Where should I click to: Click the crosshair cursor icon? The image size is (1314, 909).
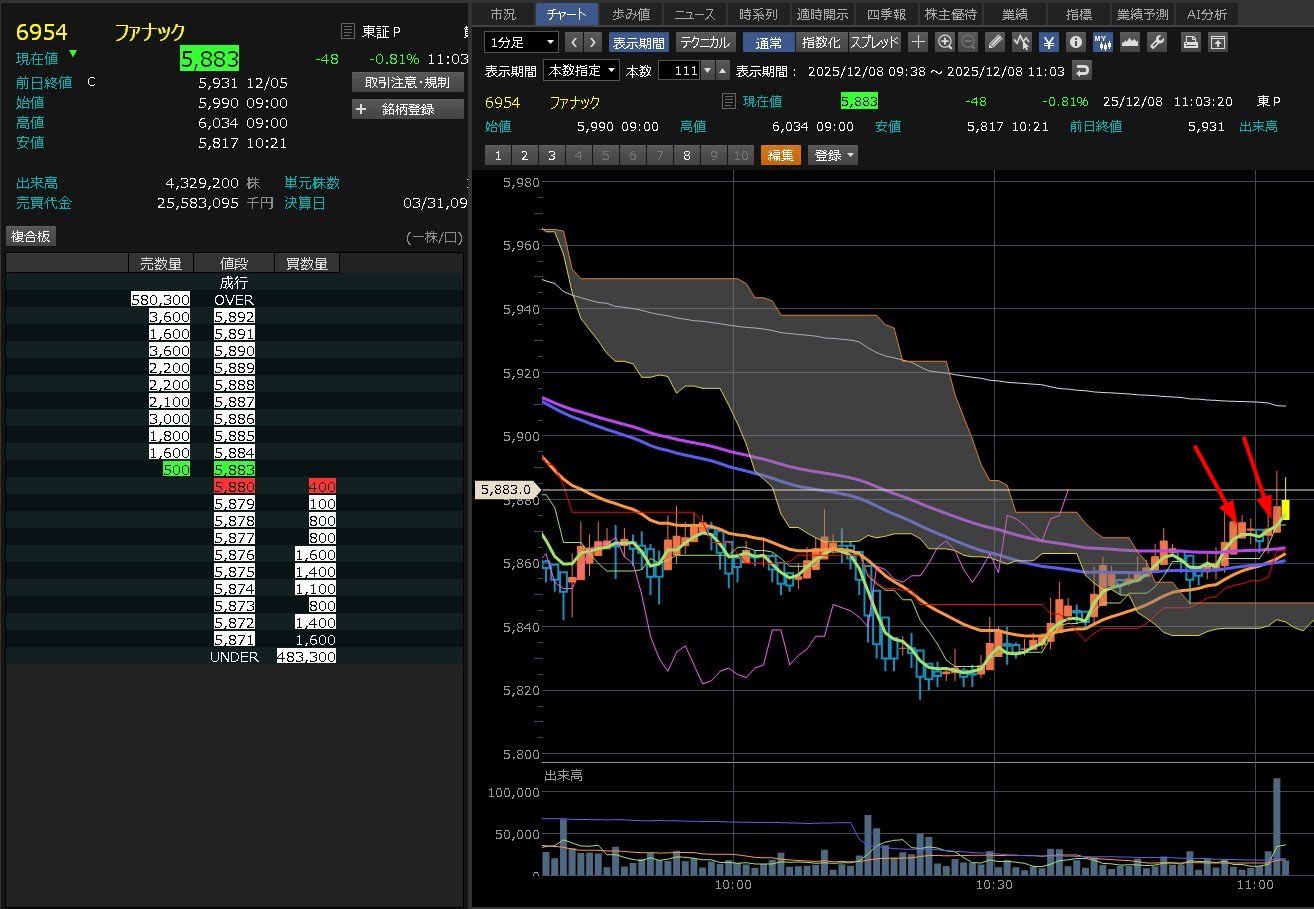918,42
